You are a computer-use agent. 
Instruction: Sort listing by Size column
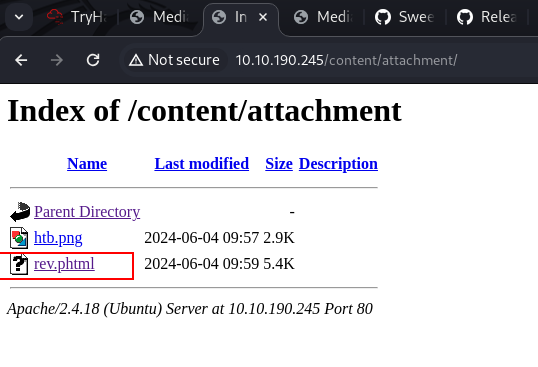(x=279, y=164)
